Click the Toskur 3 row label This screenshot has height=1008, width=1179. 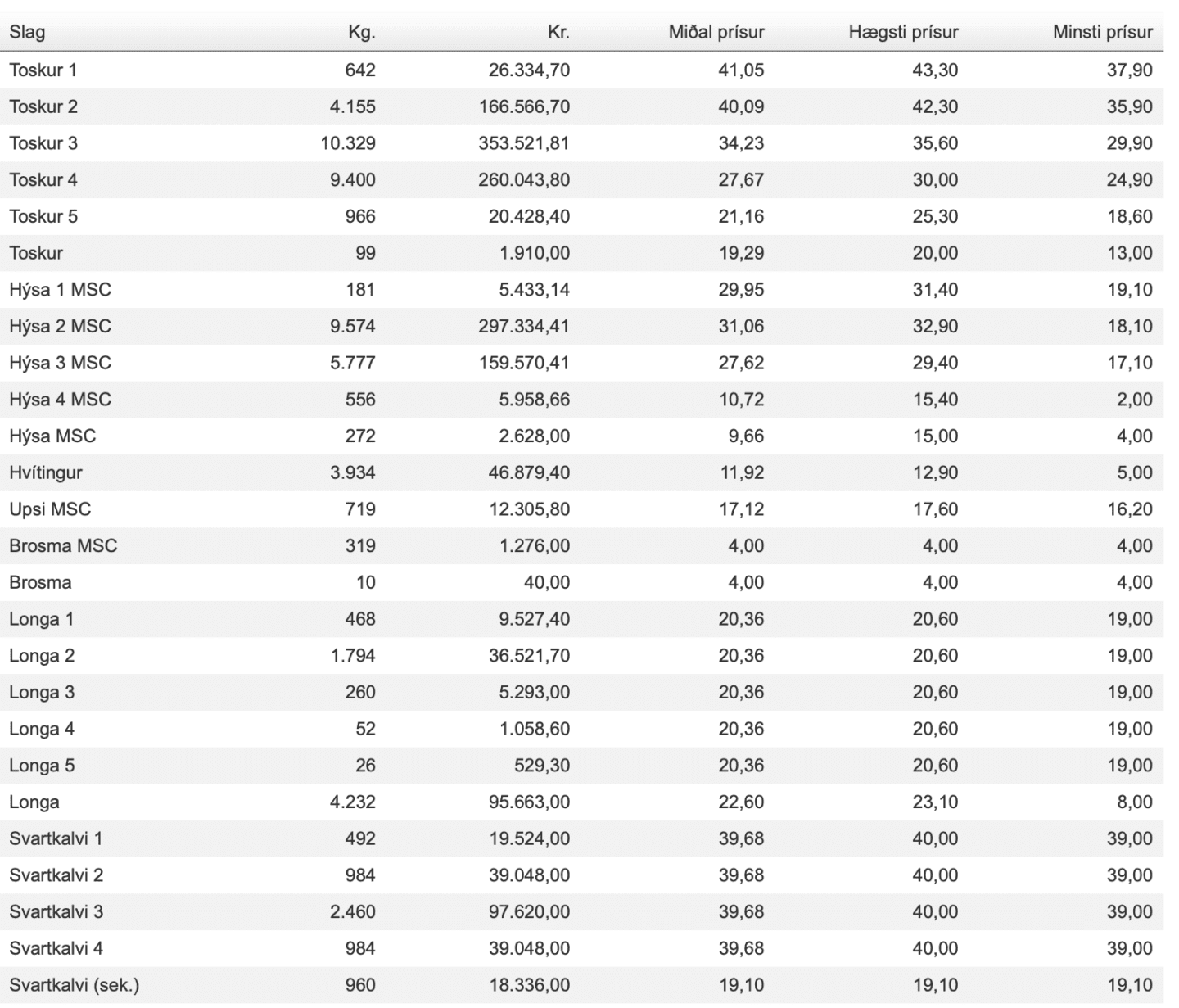43,143
